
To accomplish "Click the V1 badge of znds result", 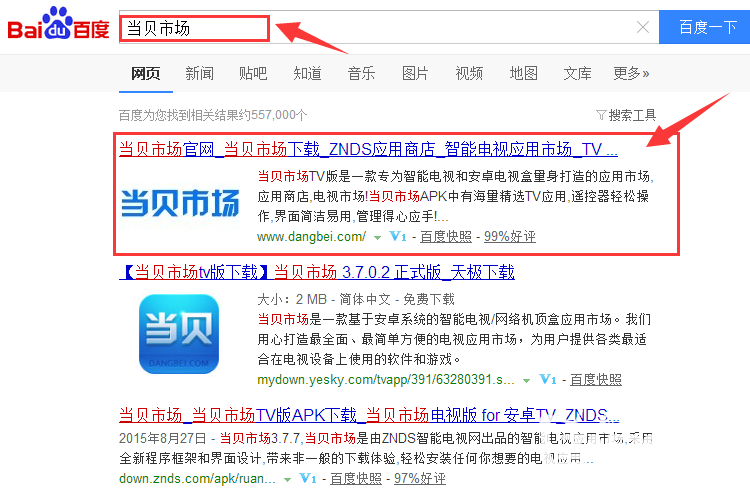I will tap(308, 478).
